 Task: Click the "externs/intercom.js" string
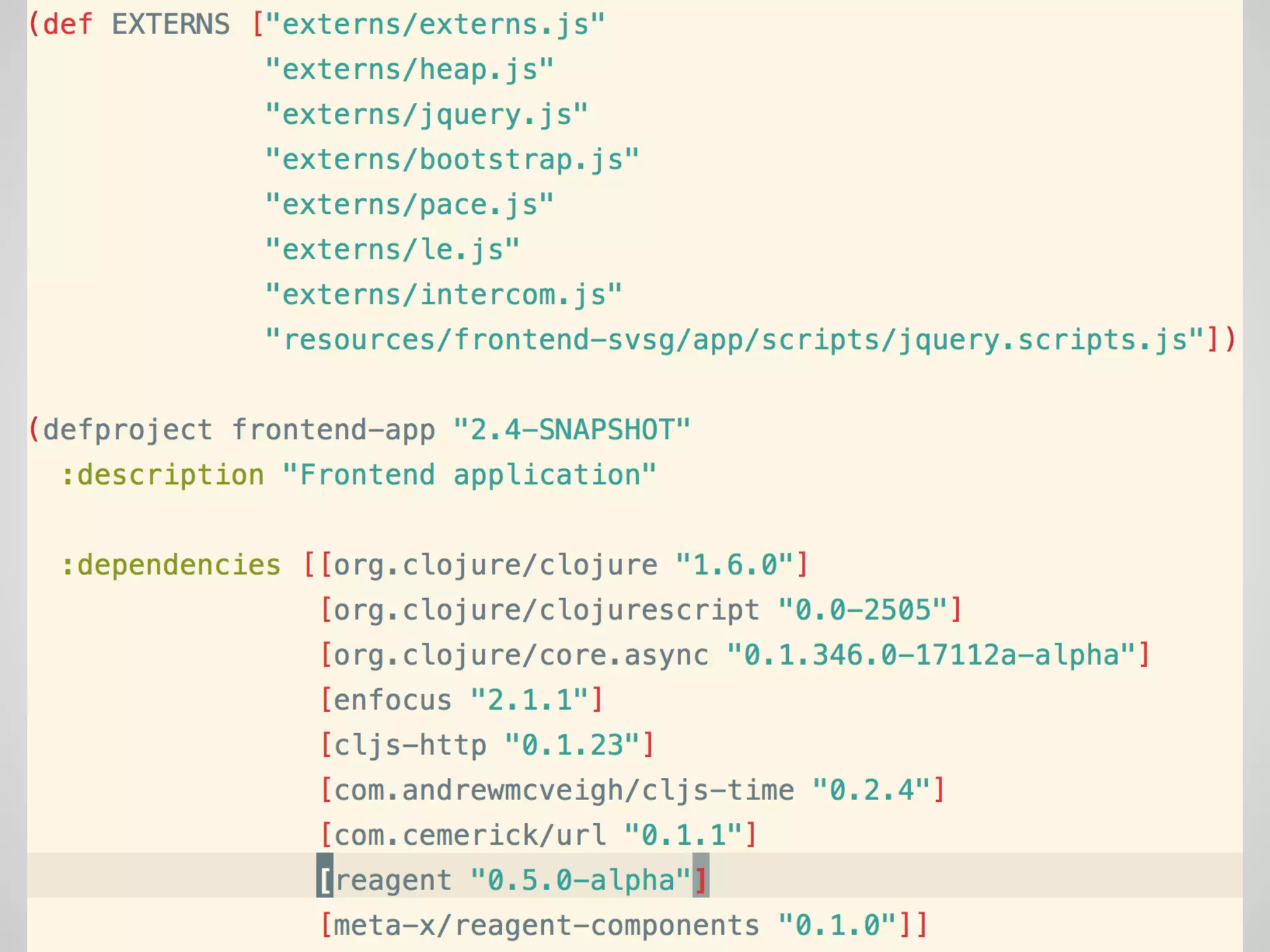443,295
